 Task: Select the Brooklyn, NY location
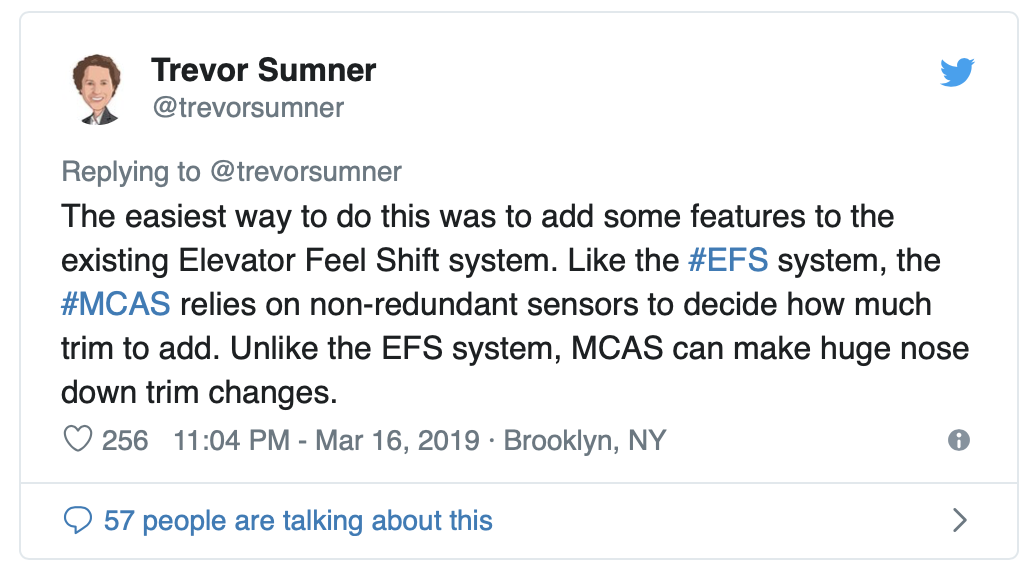585,440
